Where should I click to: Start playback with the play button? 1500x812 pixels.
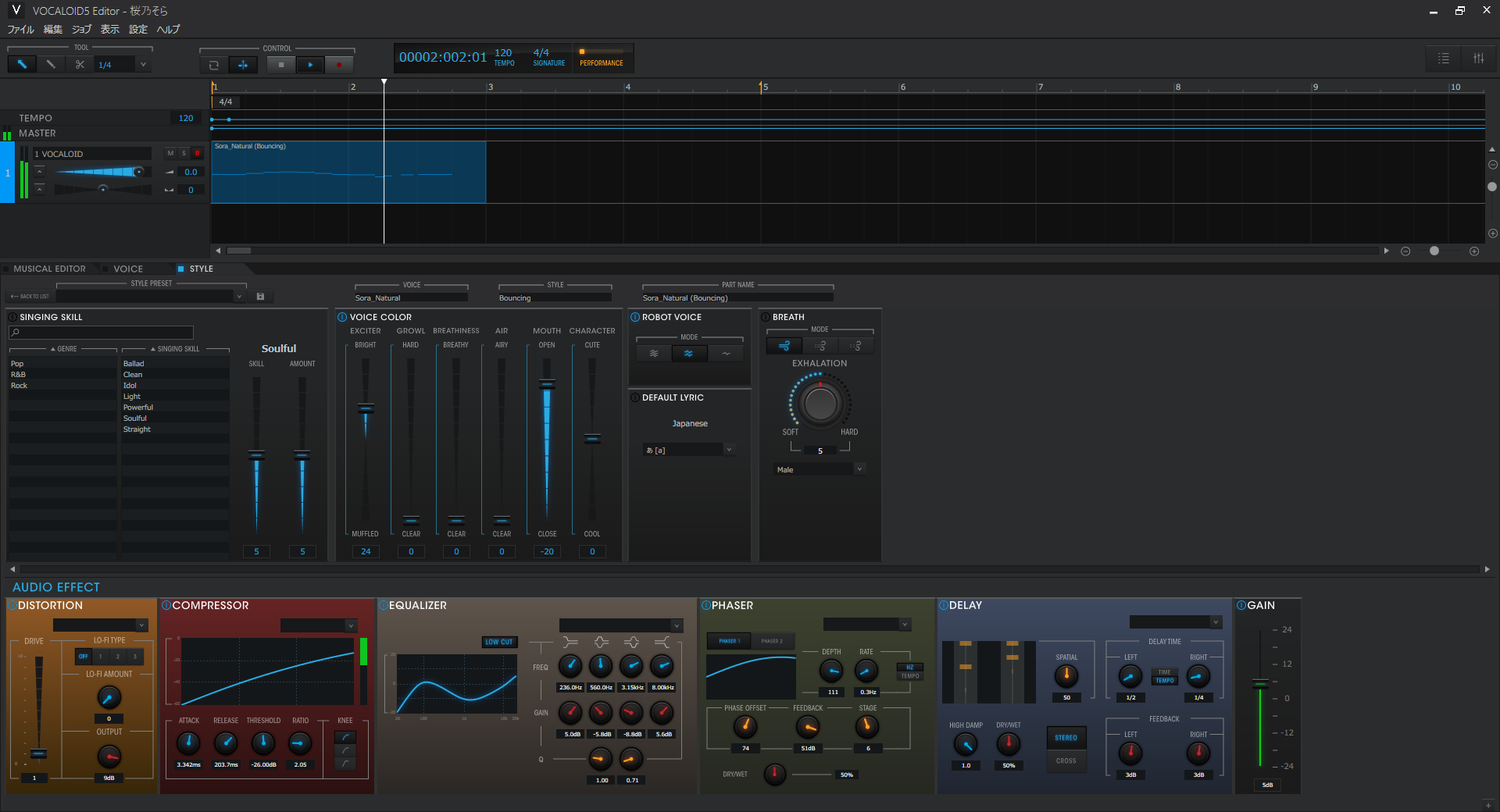tap(310, 65)
